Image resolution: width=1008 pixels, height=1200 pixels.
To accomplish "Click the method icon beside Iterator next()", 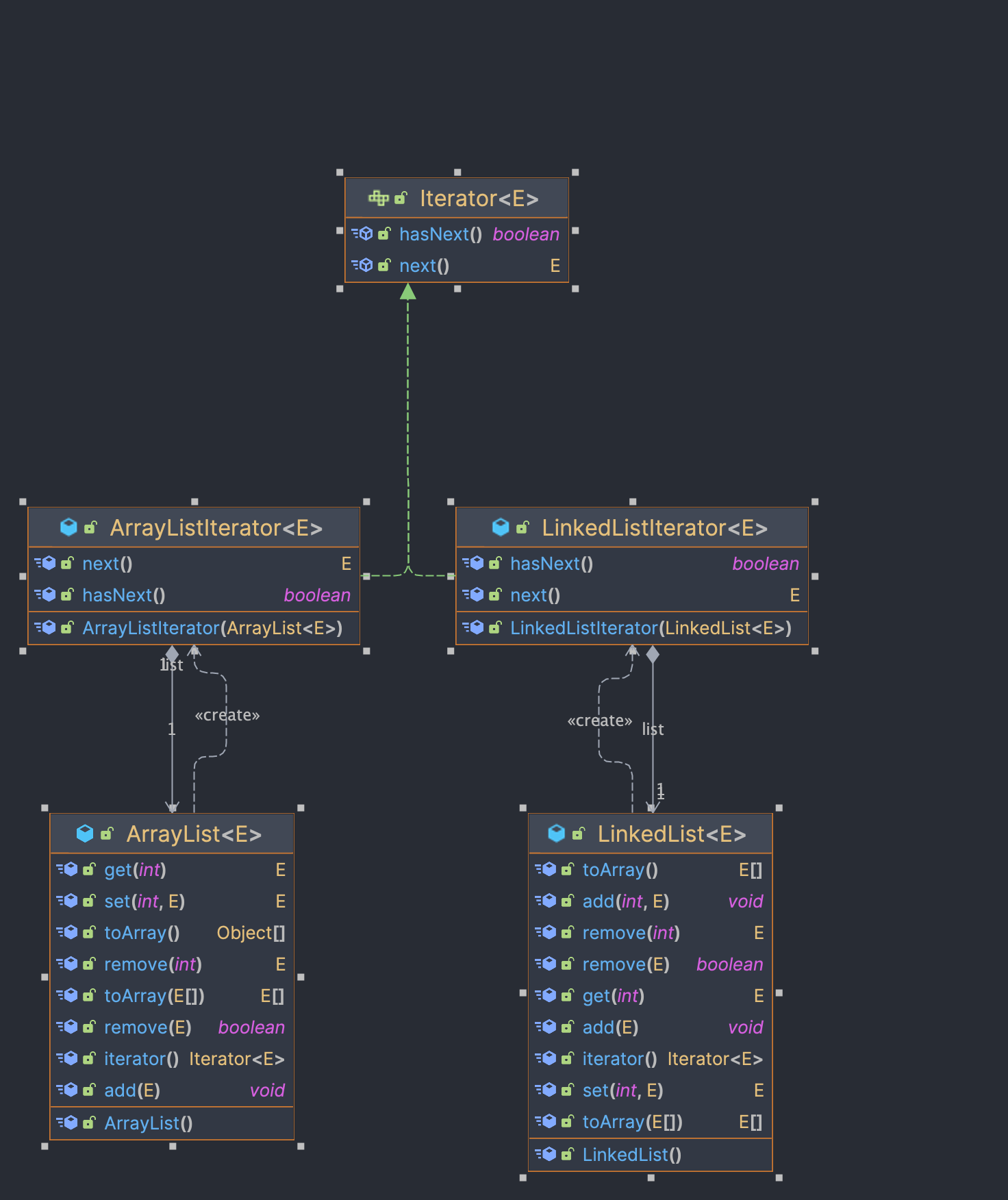I will click(362, 265).
